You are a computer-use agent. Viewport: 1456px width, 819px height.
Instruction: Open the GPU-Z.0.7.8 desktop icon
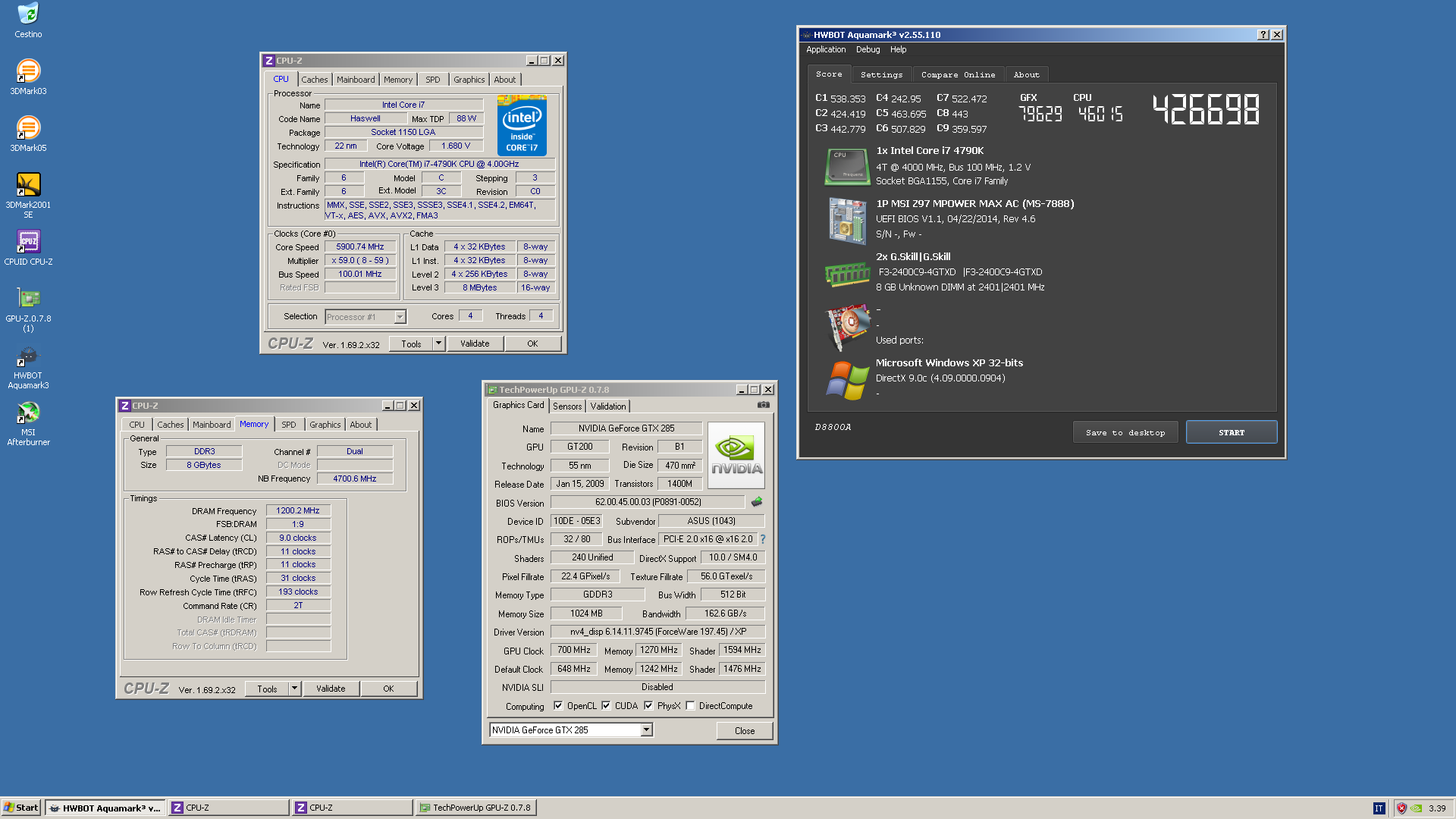28,309
